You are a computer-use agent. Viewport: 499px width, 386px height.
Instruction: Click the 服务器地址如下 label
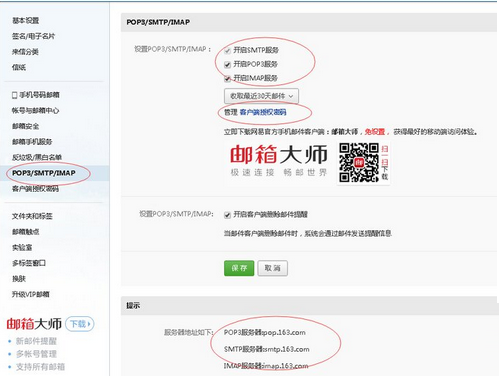click(188, 333)
